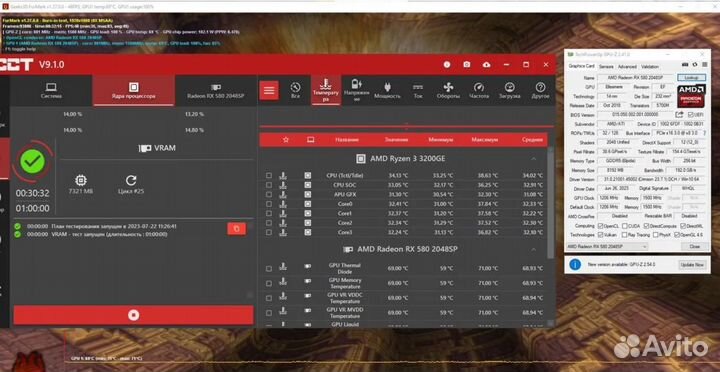Viewport: 720px width, 372px height.
Task: Select the Температура sensor filter
Action: pyautogui.click(x=326, y=90)
